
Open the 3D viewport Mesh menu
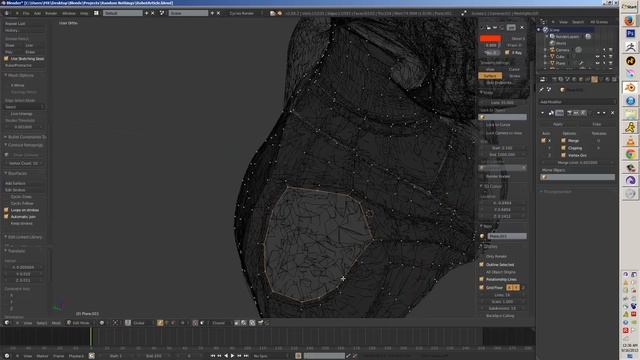tap(56, 323)
